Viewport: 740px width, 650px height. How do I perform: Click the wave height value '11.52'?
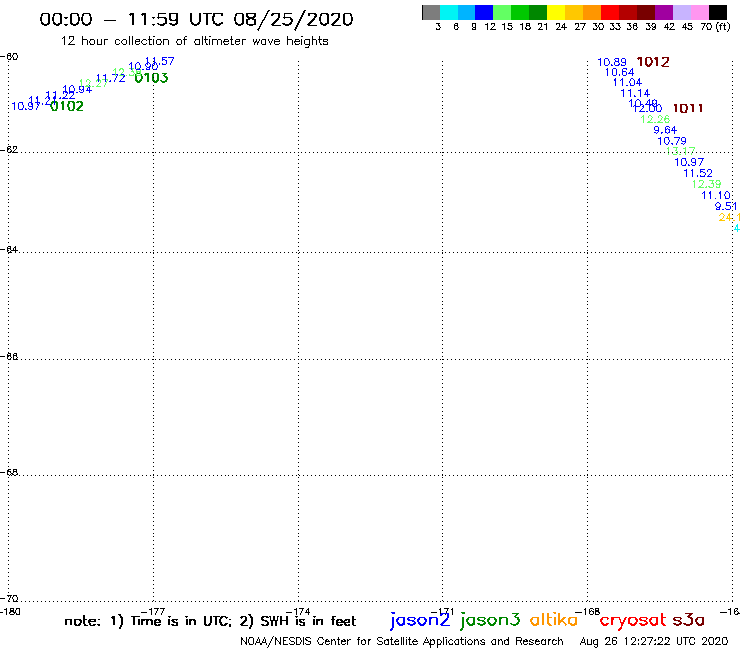click(698, 173)
